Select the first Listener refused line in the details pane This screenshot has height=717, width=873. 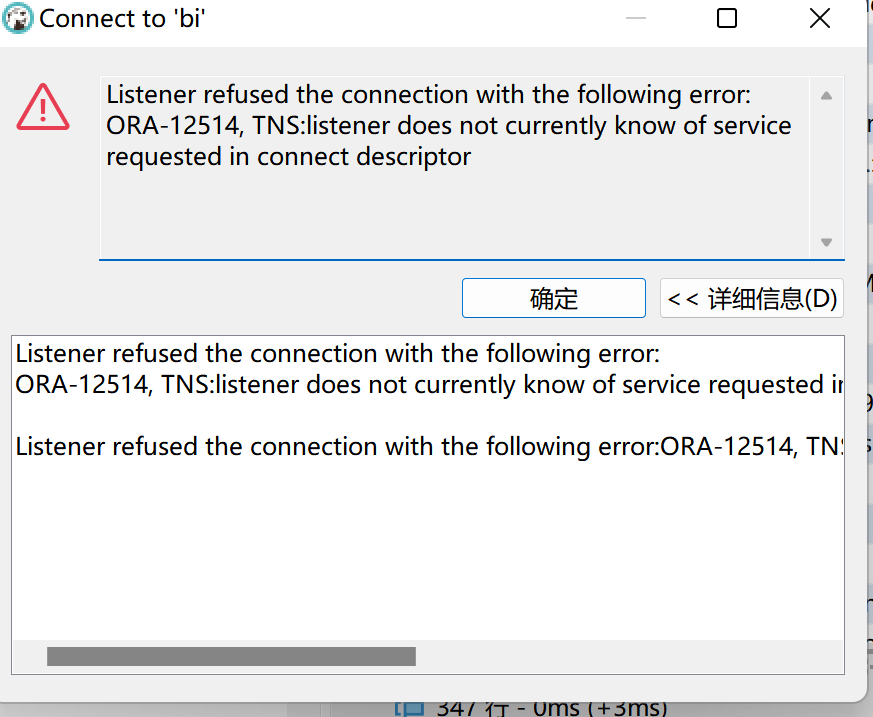(x=337, y=353)
